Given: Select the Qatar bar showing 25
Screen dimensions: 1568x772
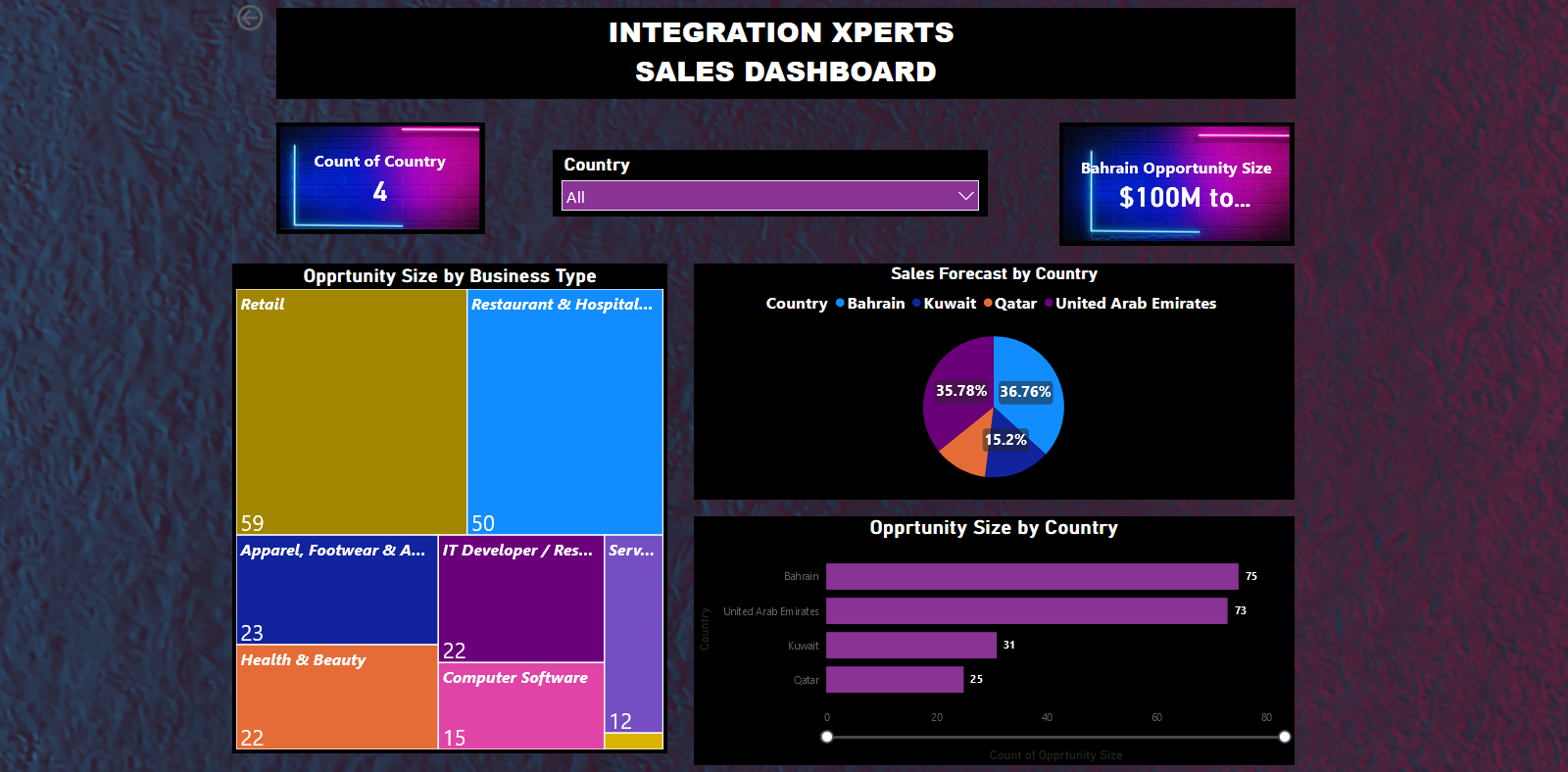Looking at the screenshot, I should pos(895,679).
